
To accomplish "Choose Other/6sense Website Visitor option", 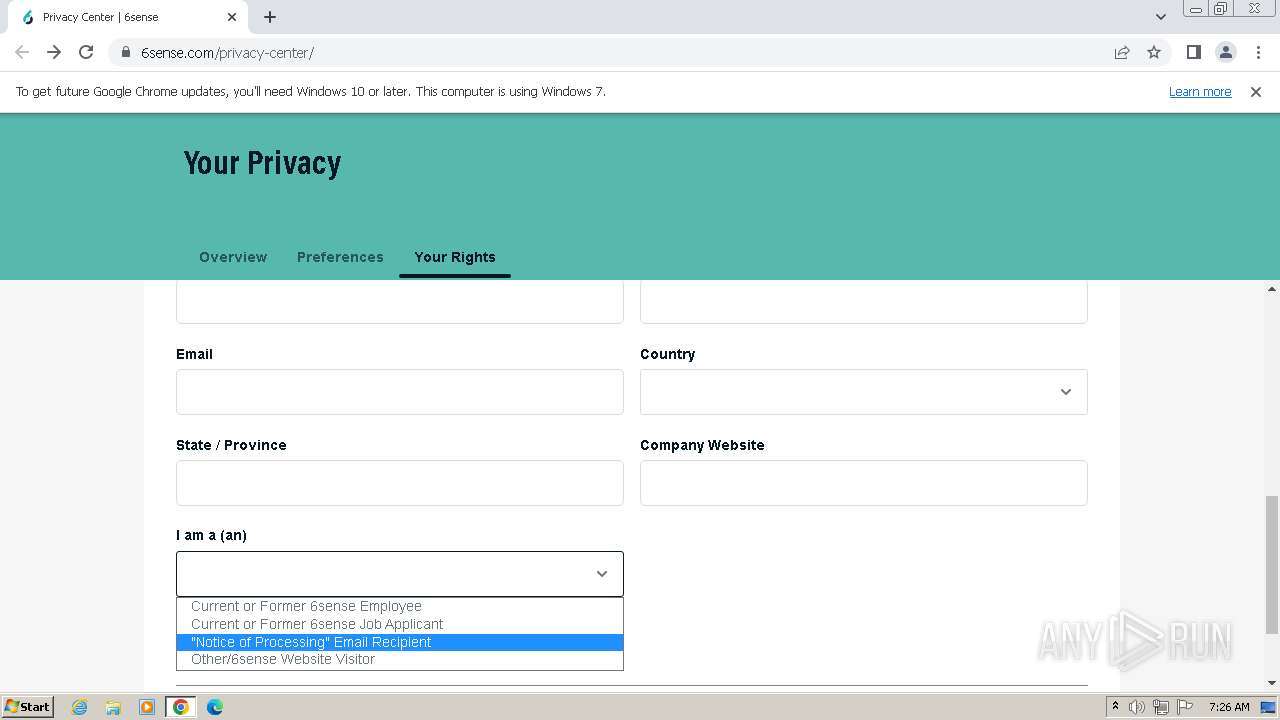I will coord(400,660).
